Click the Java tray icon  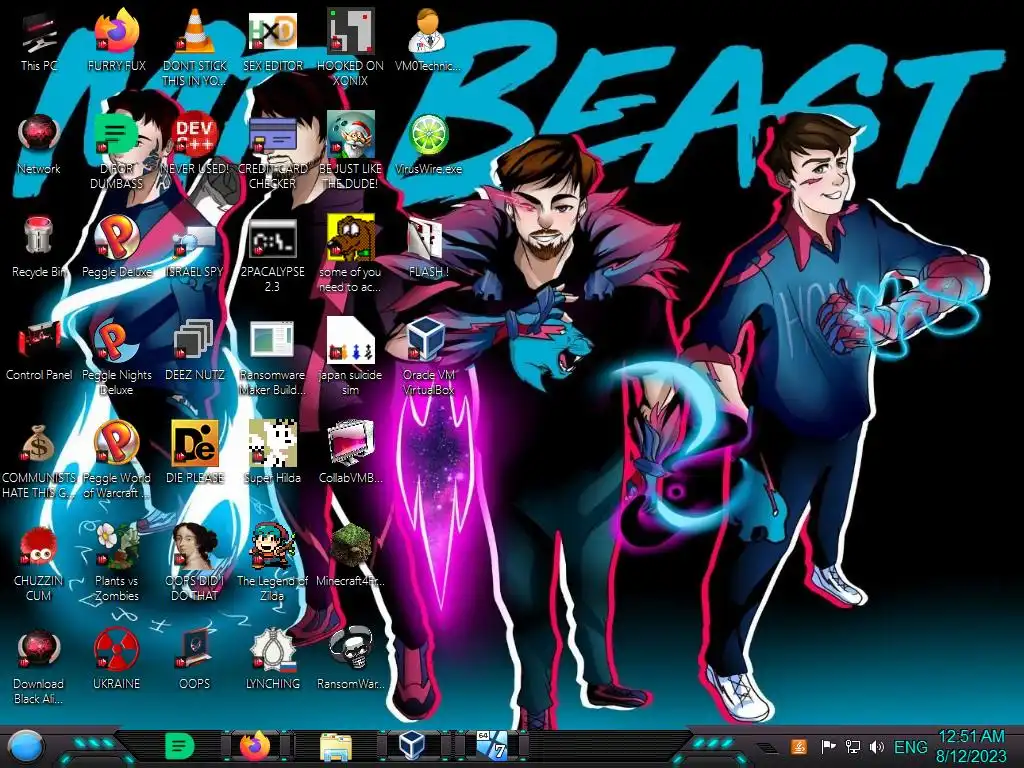(x=799, y=746)
